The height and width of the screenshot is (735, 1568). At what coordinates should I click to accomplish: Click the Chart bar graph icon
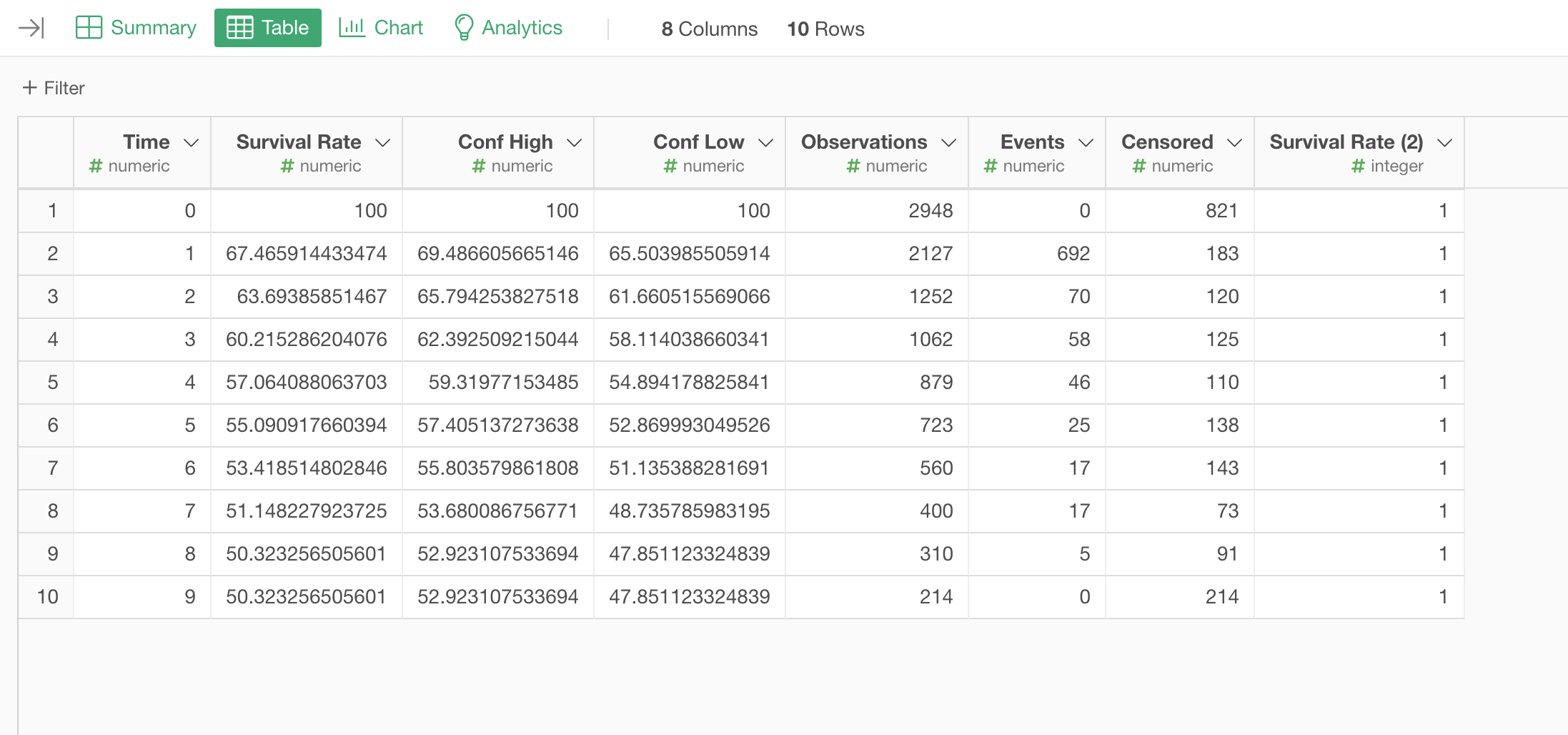point(352,28)
